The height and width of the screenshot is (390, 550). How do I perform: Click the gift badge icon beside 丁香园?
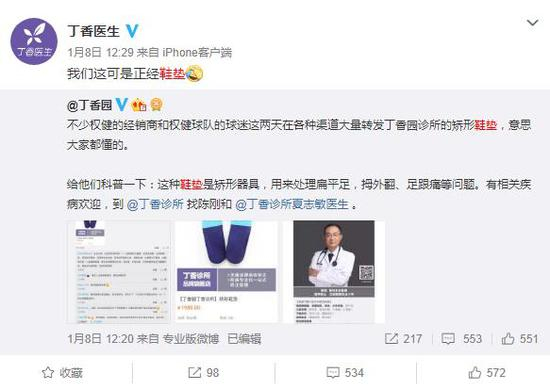tap(139, 105)
